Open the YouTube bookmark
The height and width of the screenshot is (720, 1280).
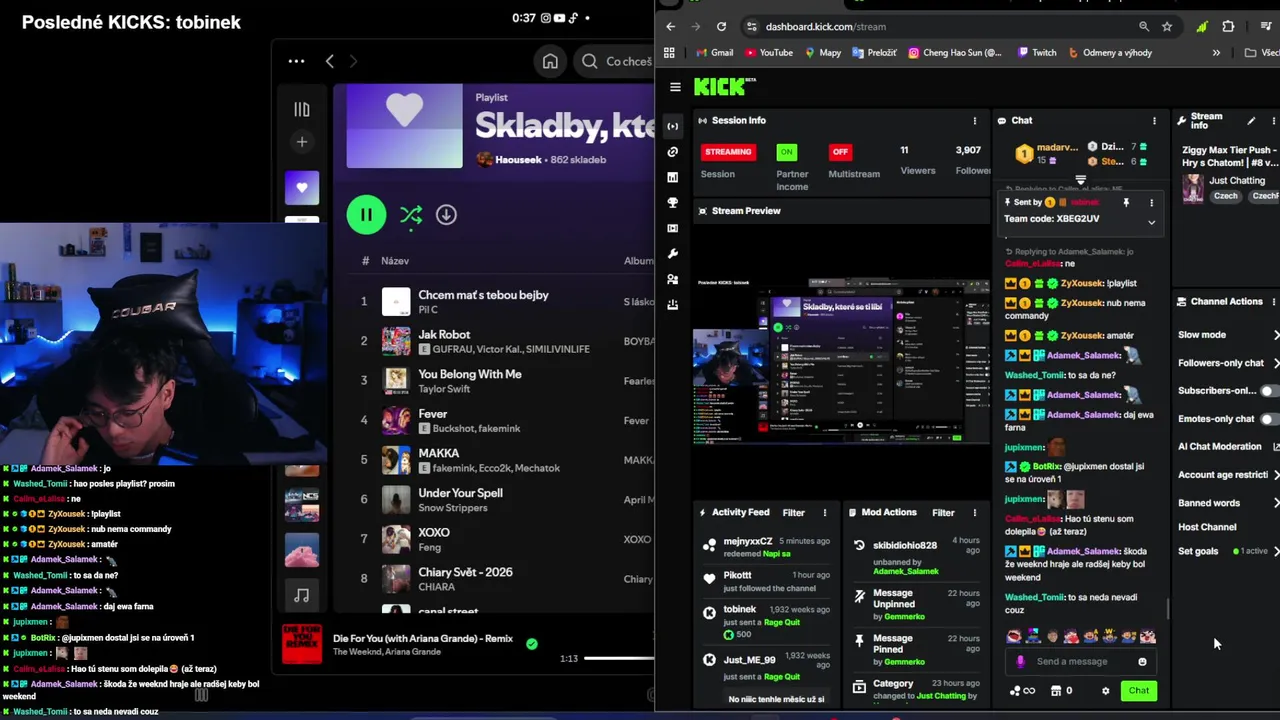point(768,53)
